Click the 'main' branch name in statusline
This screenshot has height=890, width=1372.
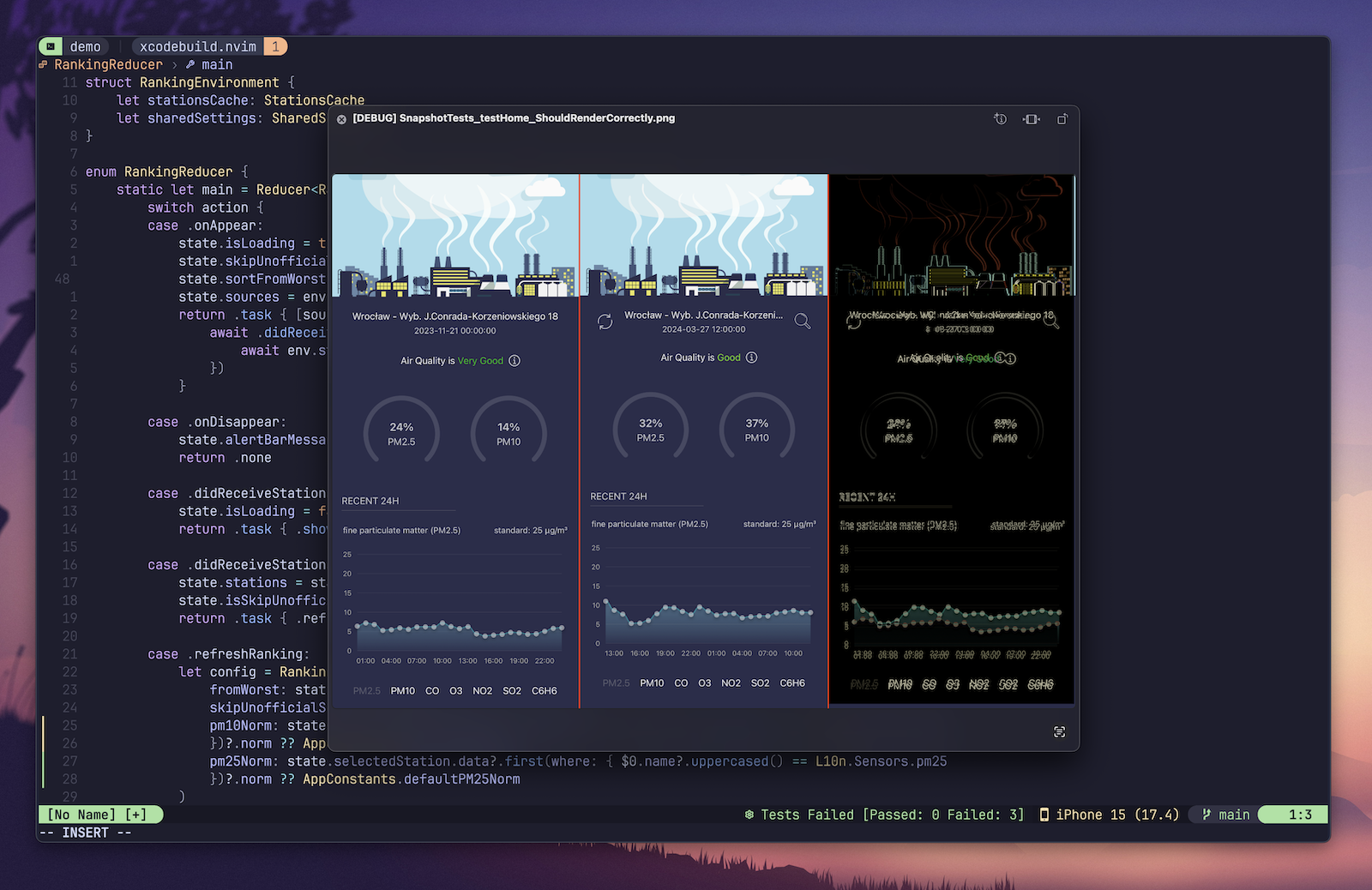(1234, 815)
